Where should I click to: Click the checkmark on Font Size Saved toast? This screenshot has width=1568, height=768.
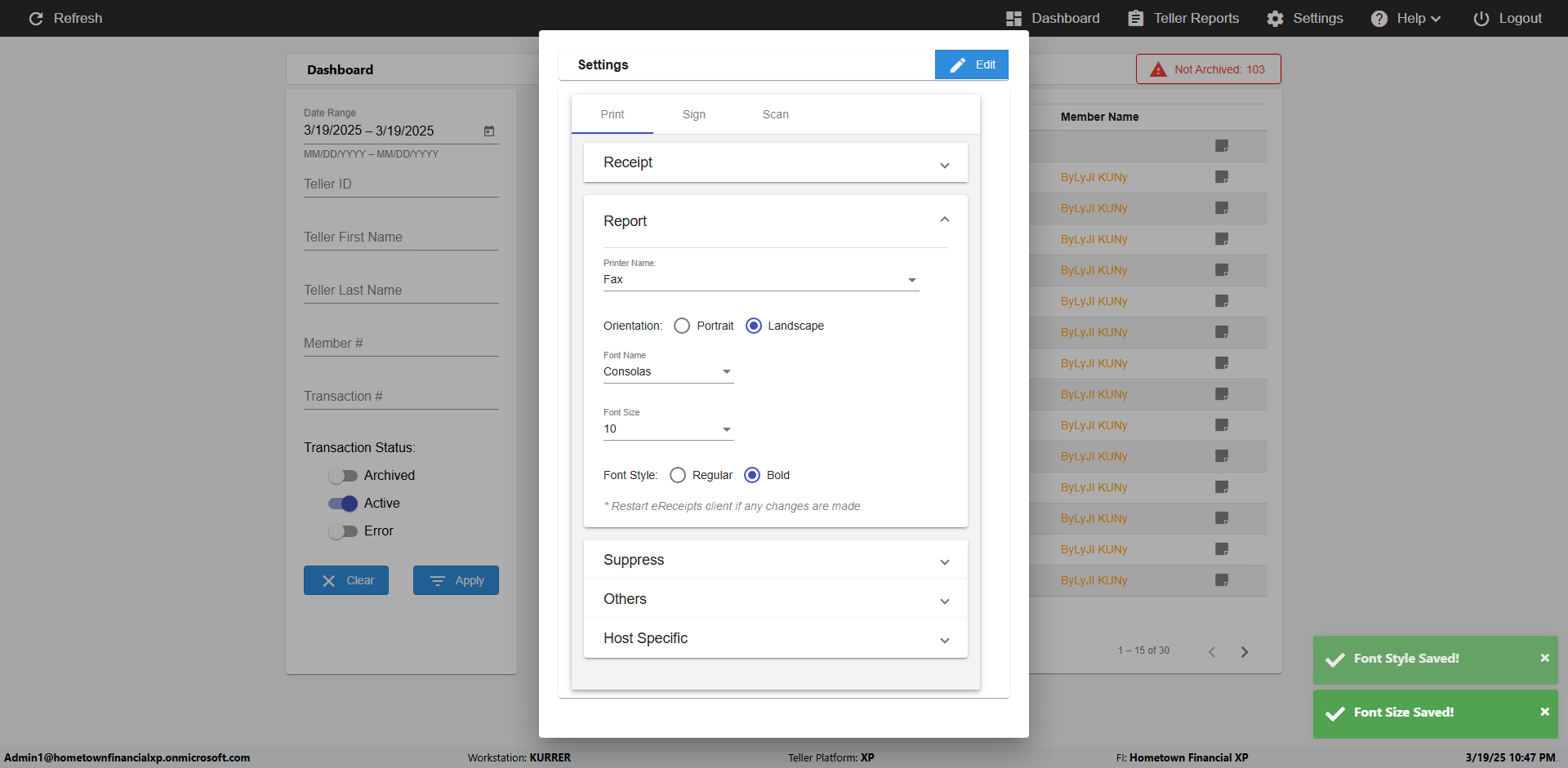pyautogui.click(x=1335, y=713)
